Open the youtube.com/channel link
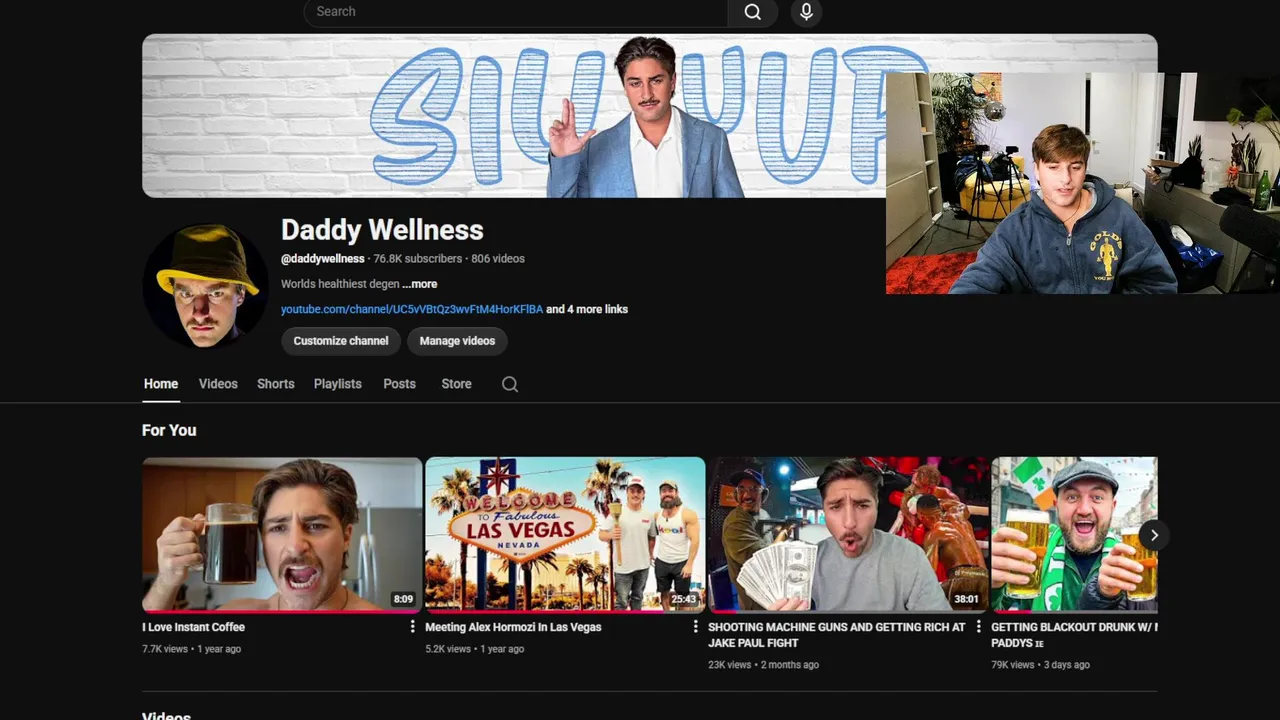Viewport: 1280px width, 720px height. click(412, 310)
